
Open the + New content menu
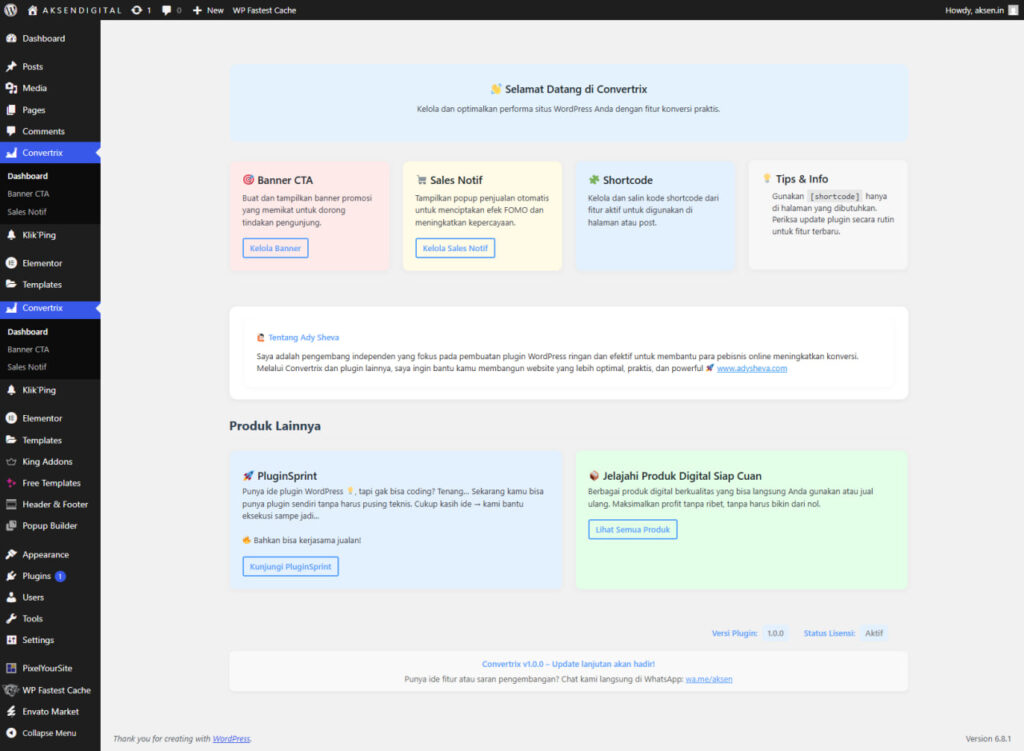(208, 10)
